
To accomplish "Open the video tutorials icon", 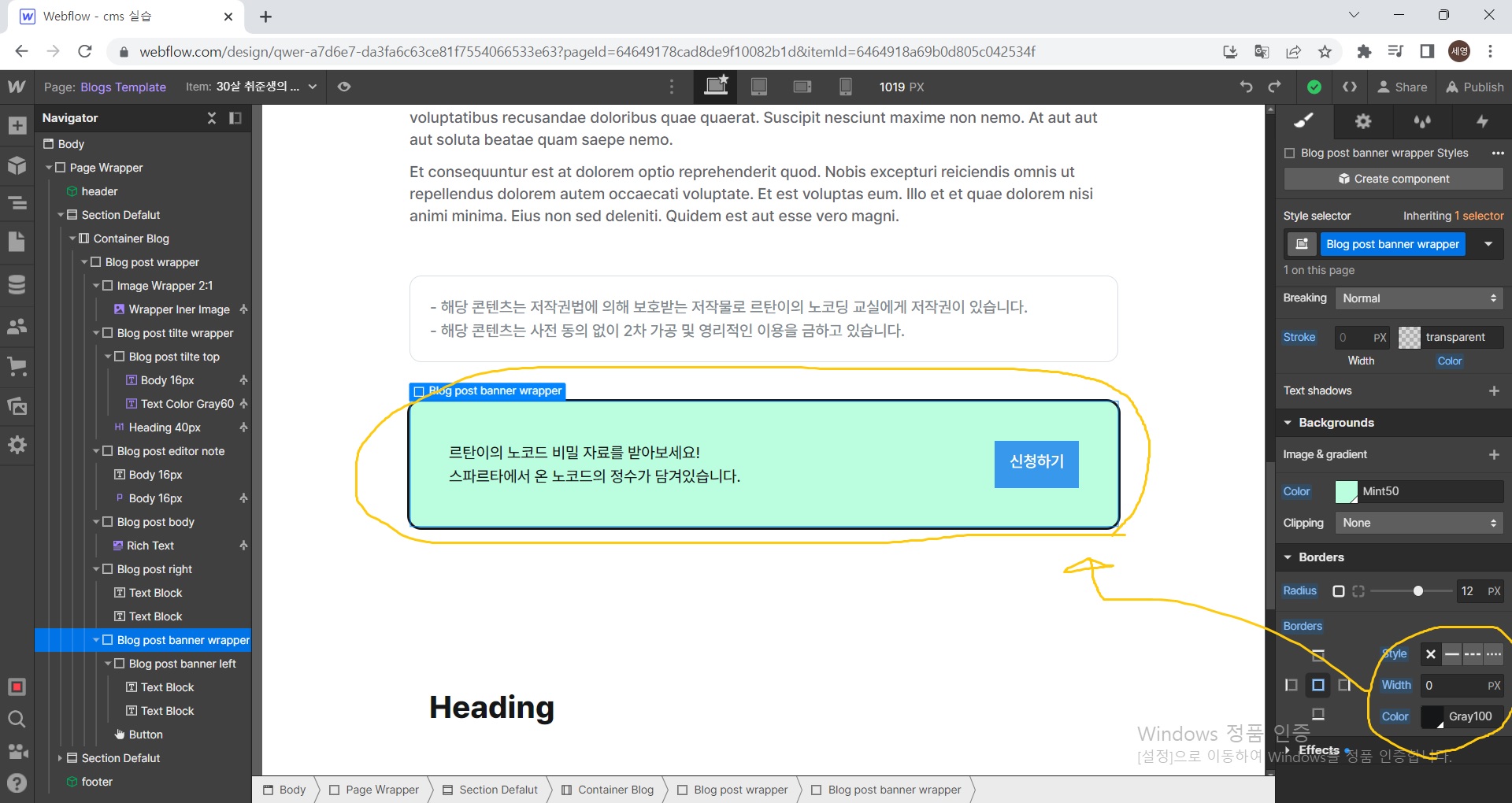I will click(x=17, y=750).
